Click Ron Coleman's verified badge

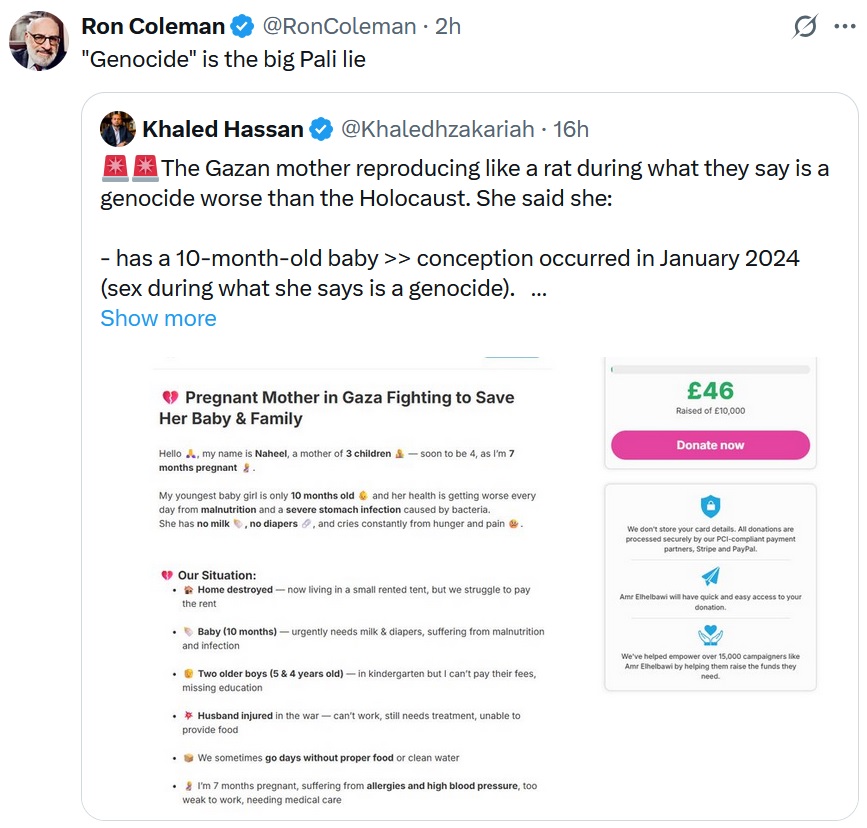click(x=242, y=26)
